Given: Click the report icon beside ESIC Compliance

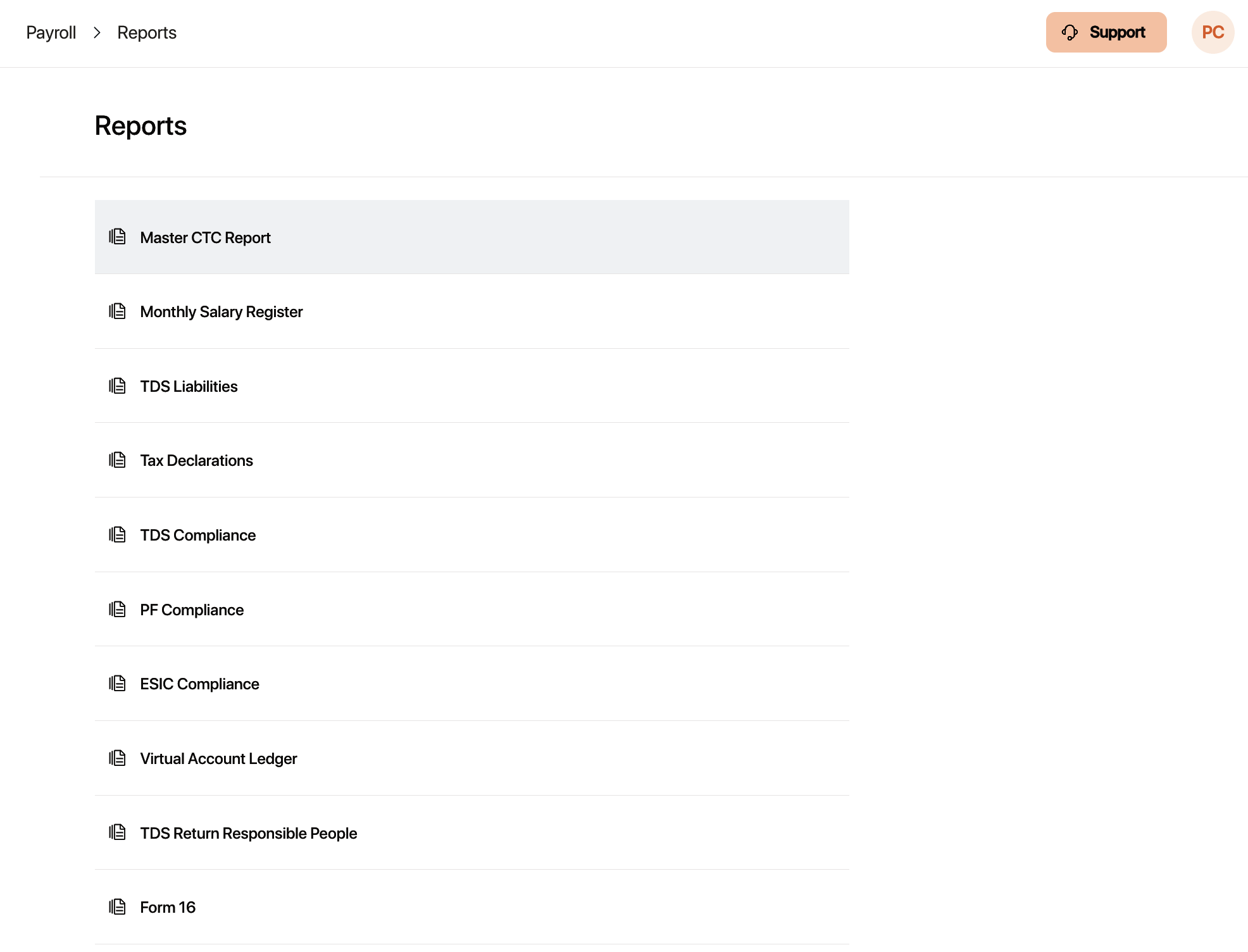Looking at the screenshot, I should 117,684.
